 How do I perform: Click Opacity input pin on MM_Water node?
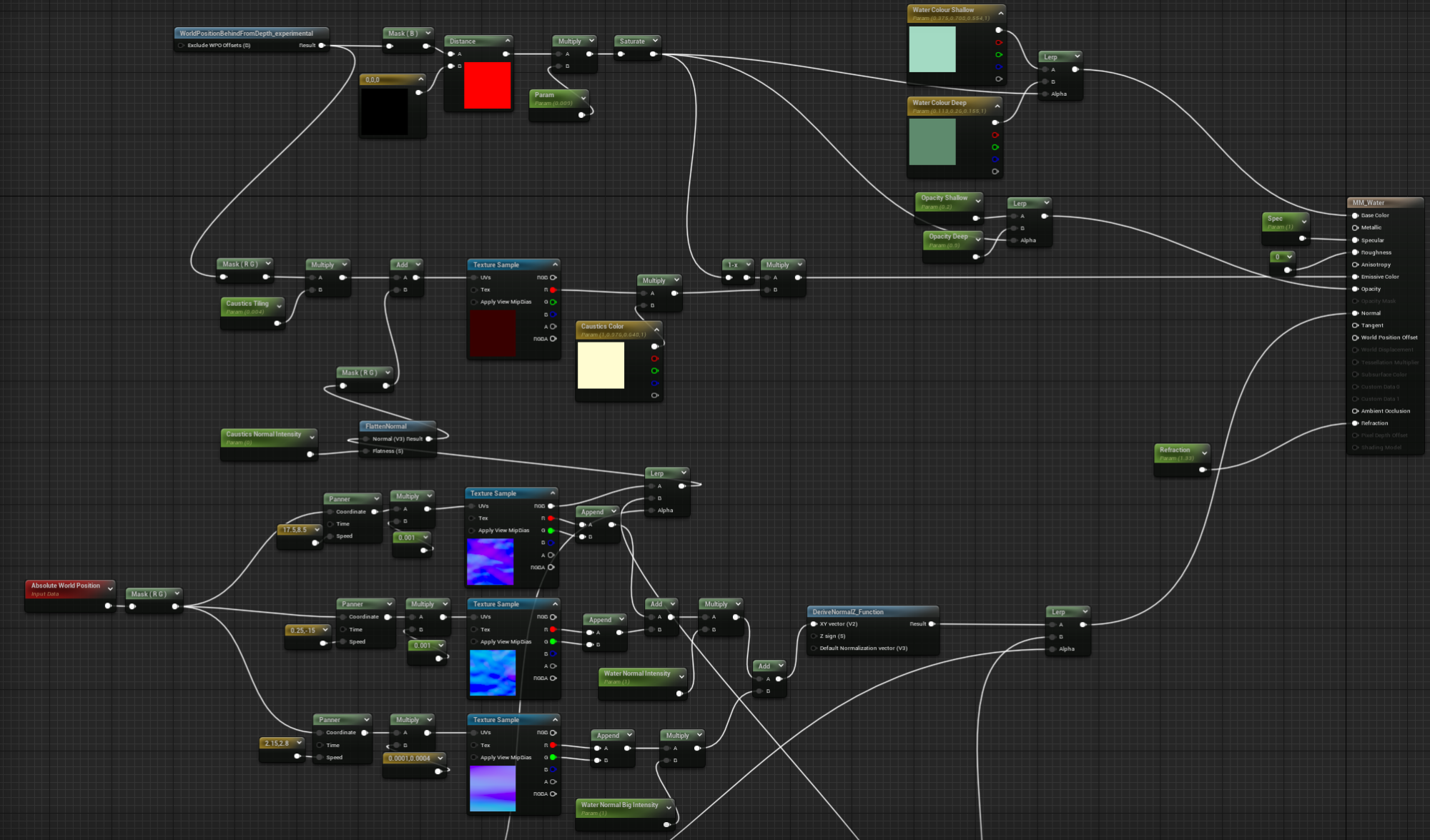[1355, 289]
